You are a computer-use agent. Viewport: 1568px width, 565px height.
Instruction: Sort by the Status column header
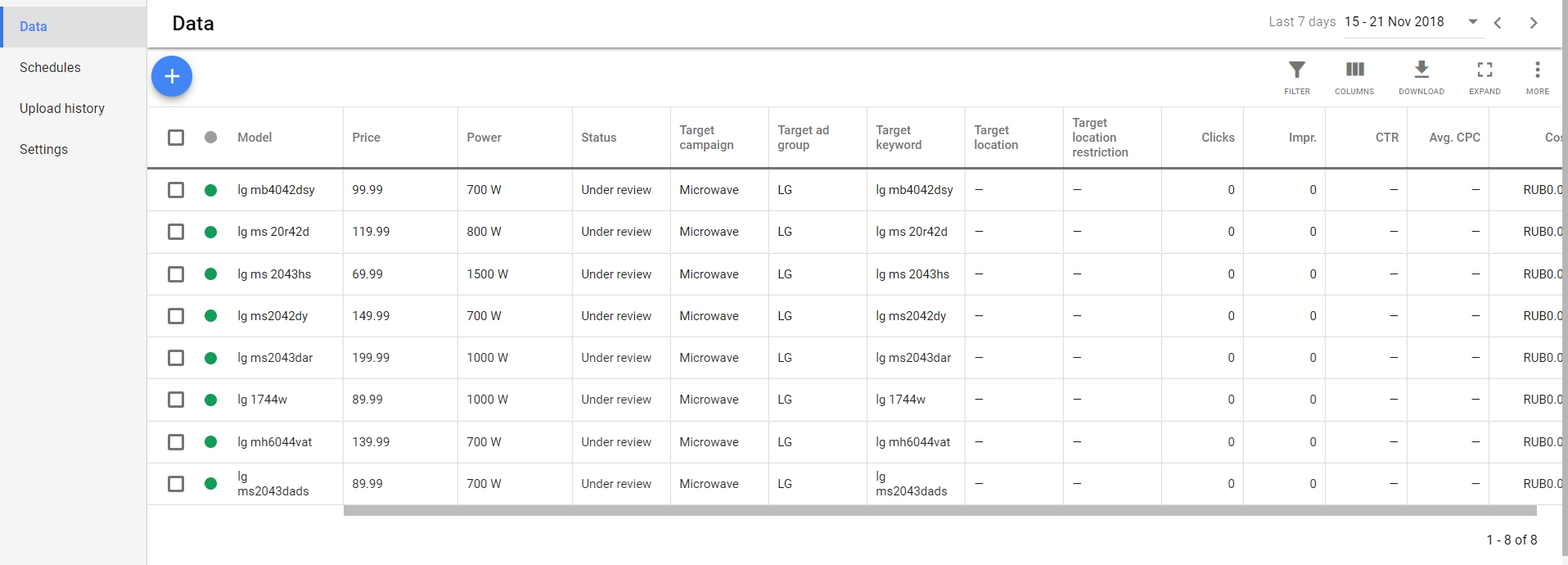pyautogui.click(x=598, y=138)
